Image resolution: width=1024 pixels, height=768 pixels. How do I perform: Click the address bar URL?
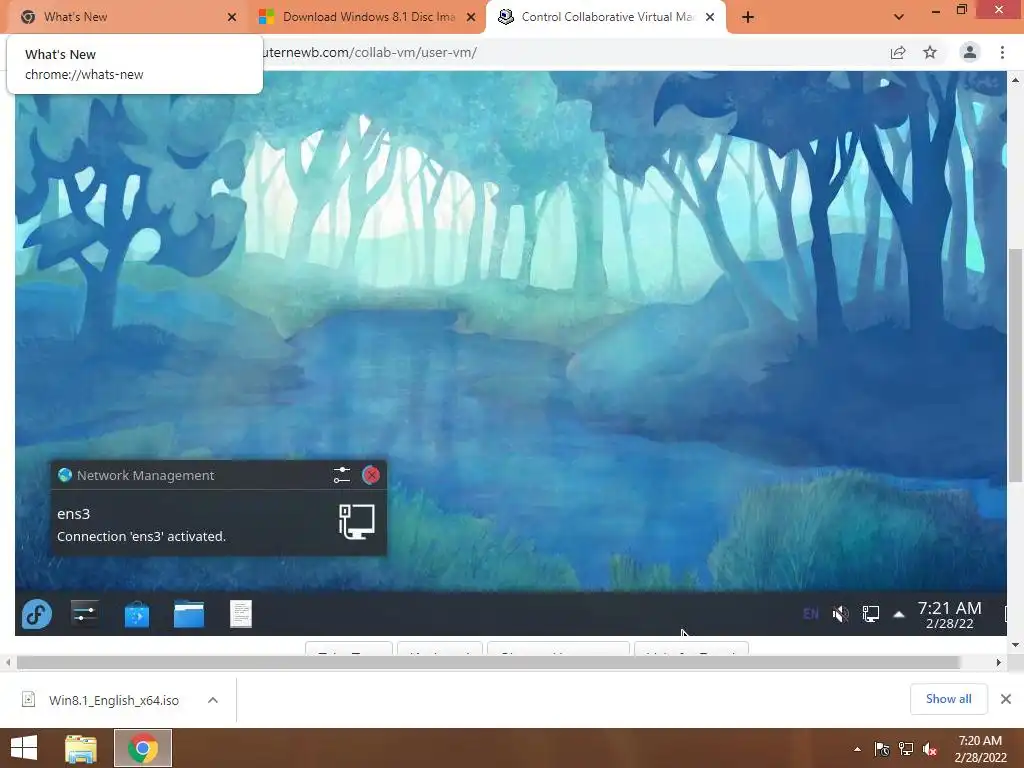370,52
